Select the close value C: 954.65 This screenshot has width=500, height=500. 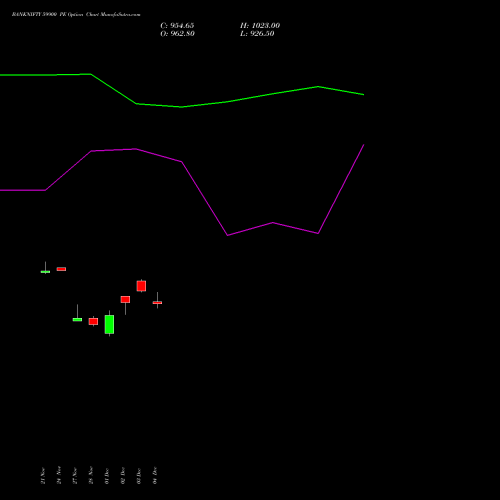click(177, 26)
